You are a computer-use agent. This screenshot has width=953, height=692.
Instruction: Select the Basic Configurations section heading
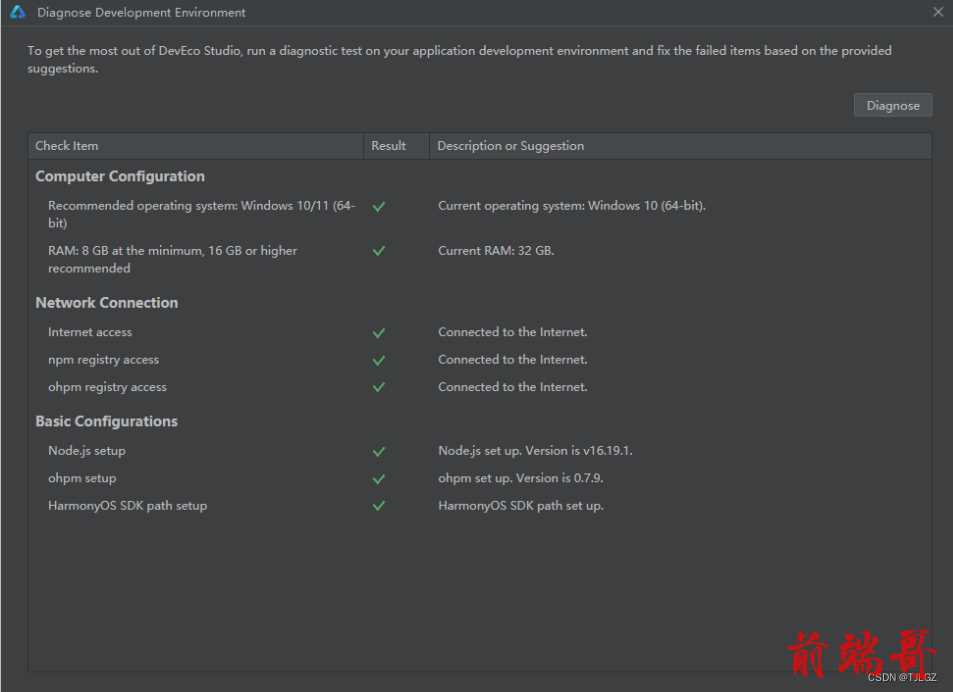coord(106,421)
